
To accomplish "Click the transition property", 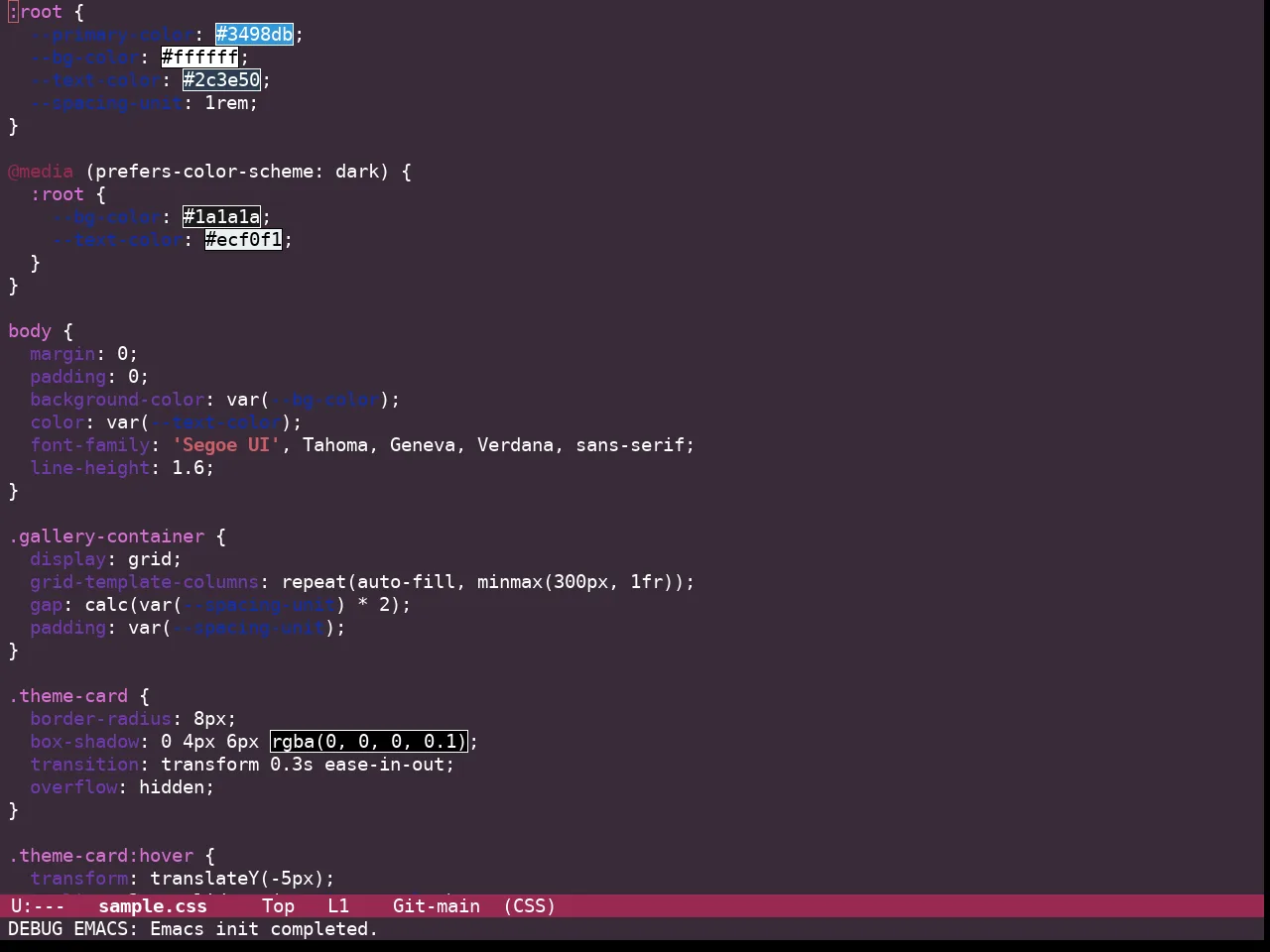I will (x=84, y=765).
